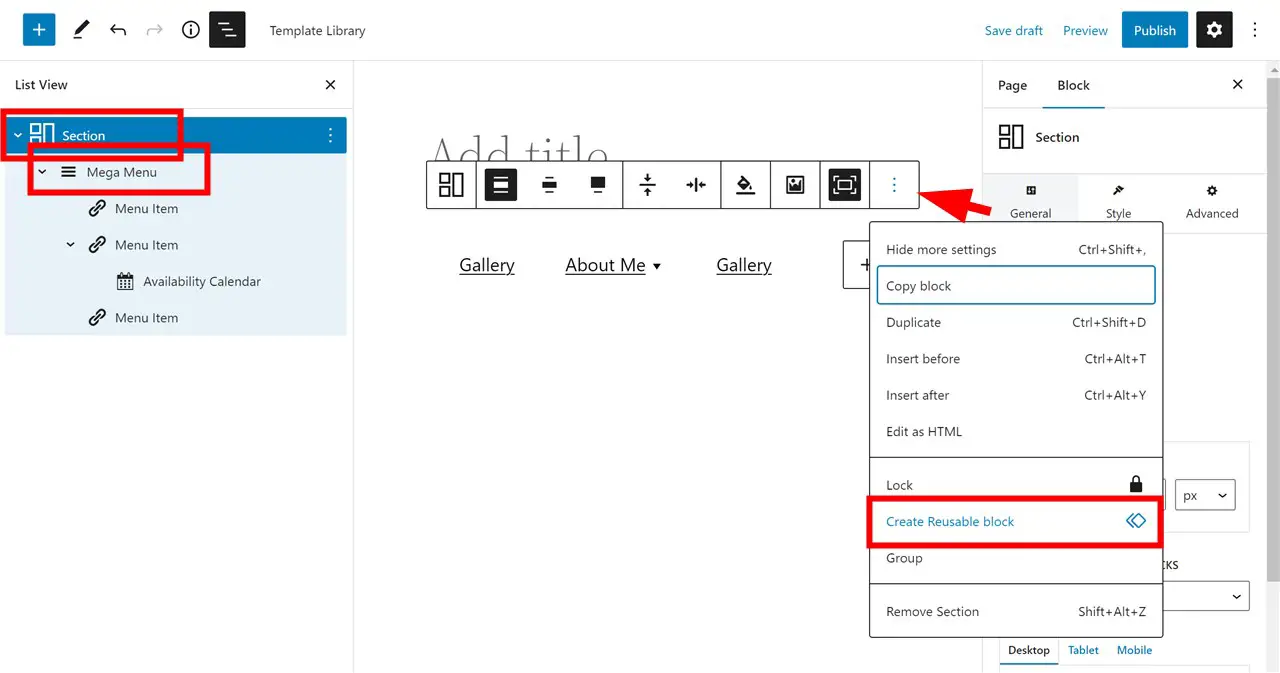Toggle full width icon in toolbar
This screenshot has width=1280, height=673.
pos(845,184)
